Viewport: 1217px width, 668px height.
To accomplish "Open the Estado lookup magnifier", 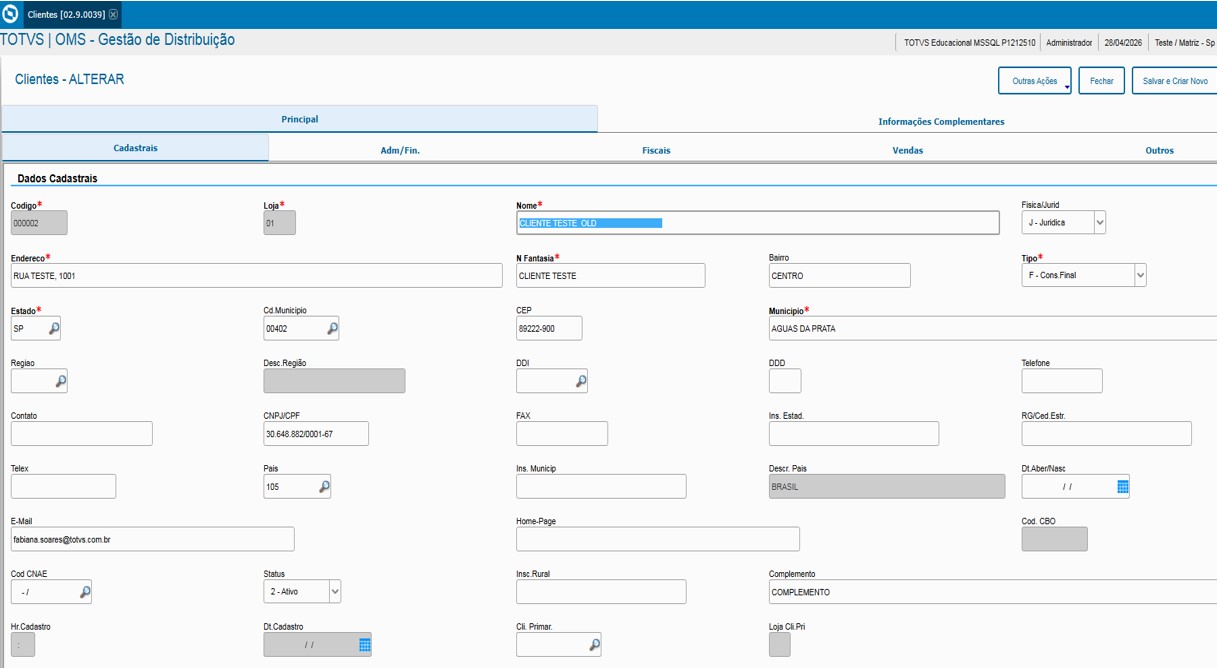I will 54,328.
